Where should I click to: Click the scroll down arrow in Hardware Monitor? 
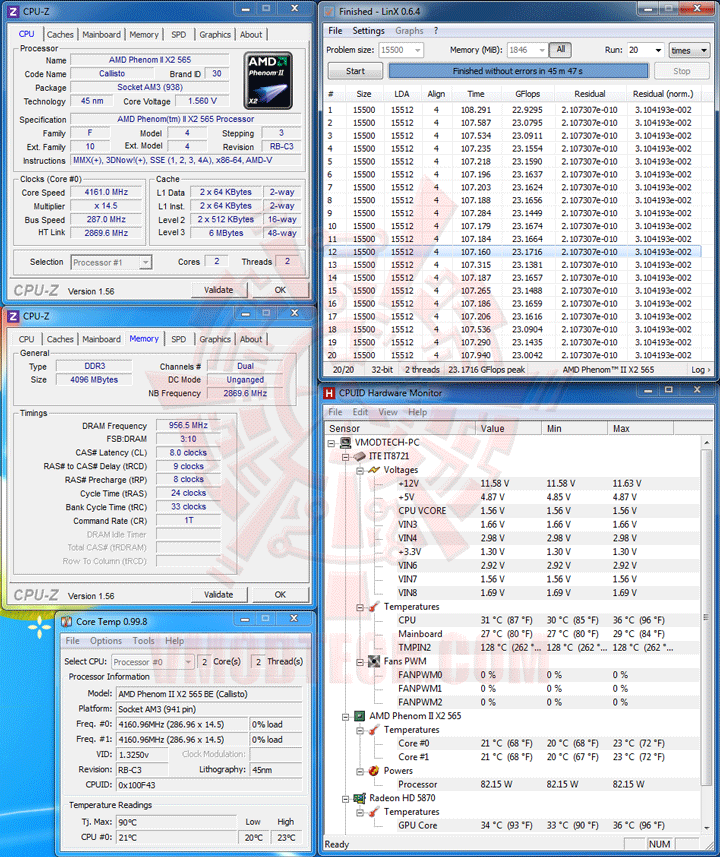tap(706, 826)
